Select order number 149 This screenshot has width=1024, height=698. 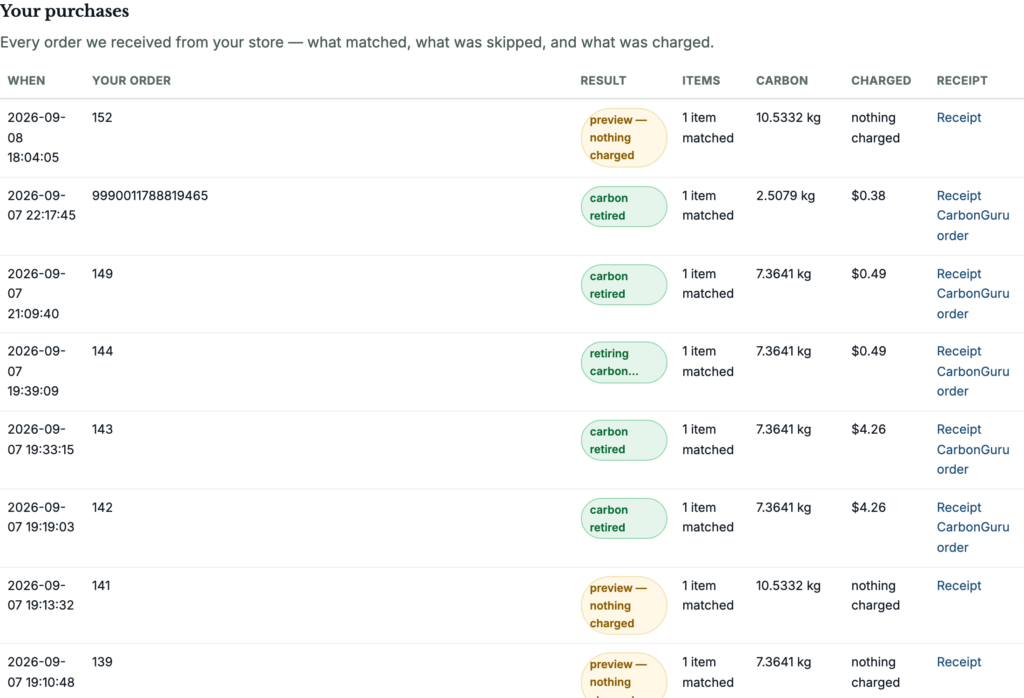pyautogui.click(x=103, y=274)
